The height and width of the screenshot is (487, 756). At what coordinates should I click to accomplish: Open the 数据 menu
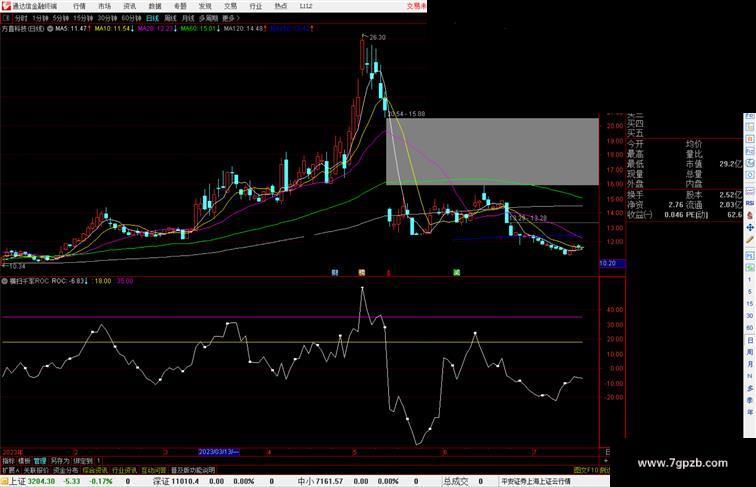[x=155, y=6]
